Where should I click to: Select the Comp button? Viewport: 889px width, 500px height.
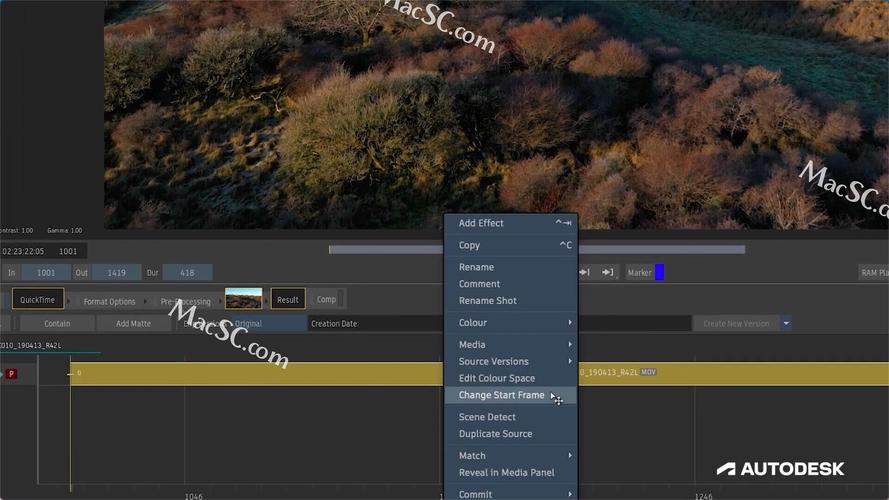coord(326,299)
